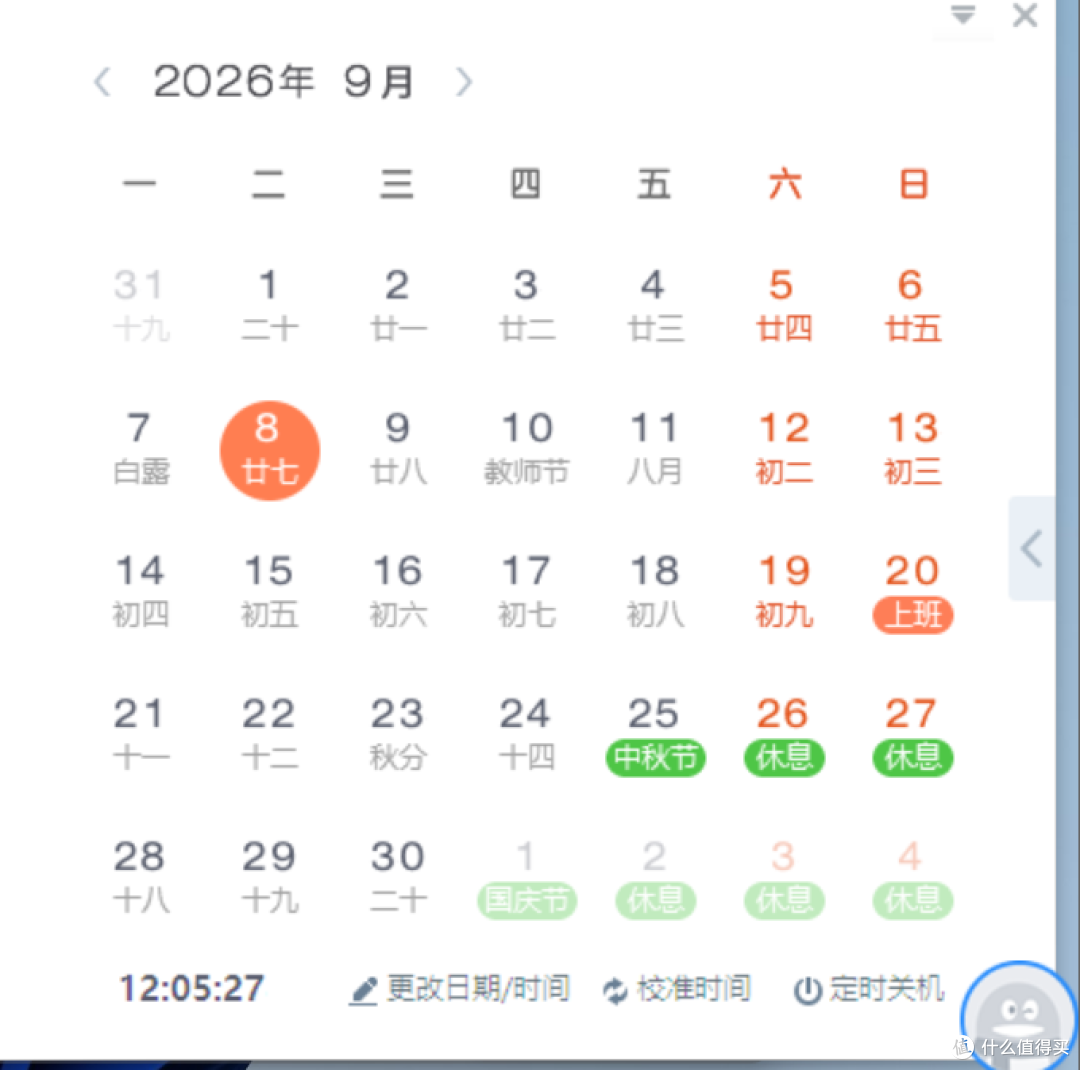This screenshot has width=1080, height=1070.
Task: Select September 12 初二
Action: tap(784, 448)
